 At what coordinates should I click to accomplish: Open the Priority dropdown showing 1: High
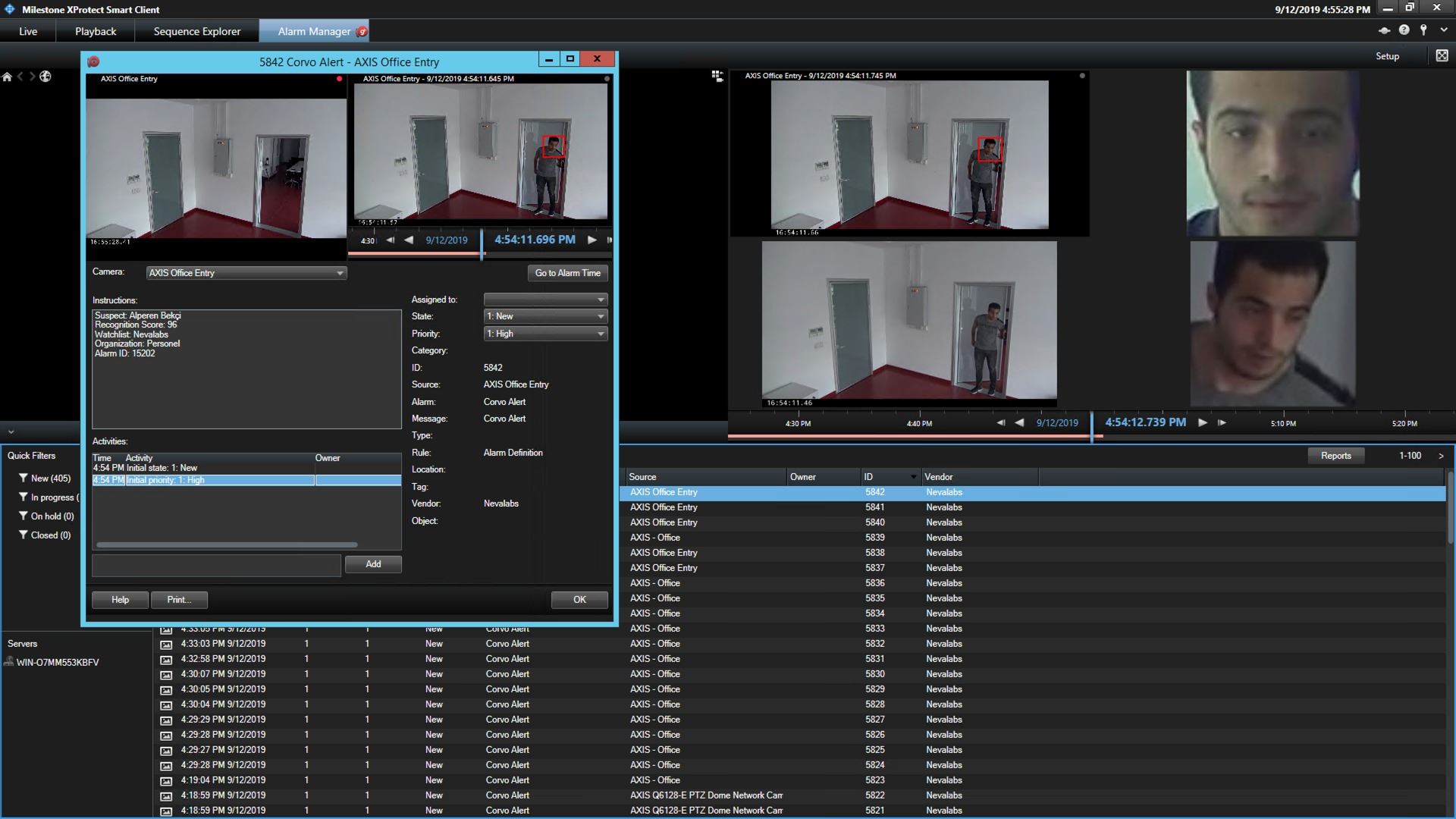tap(545, 334)
